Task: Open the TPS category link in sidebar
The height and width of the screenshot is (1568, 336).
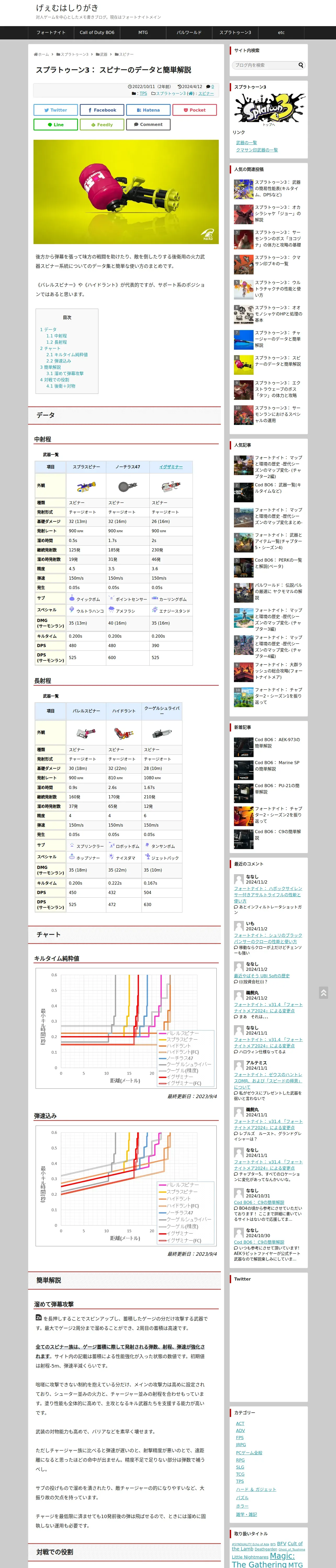Action: pyautogui.click(x=240, y=1481)
